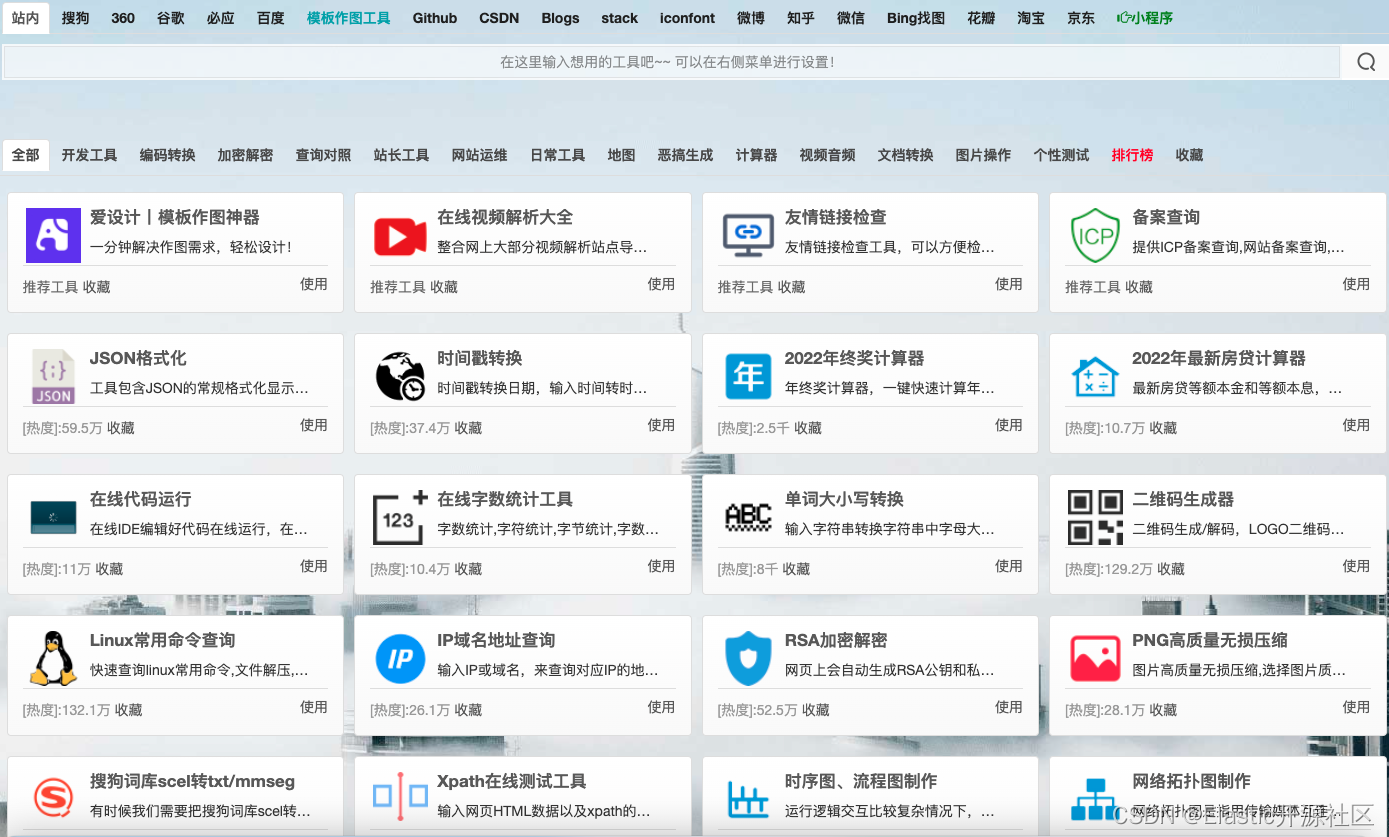Open the 计算器 category tab
The height and width of the screenshot is (837, 1389).
click(756, 155)
